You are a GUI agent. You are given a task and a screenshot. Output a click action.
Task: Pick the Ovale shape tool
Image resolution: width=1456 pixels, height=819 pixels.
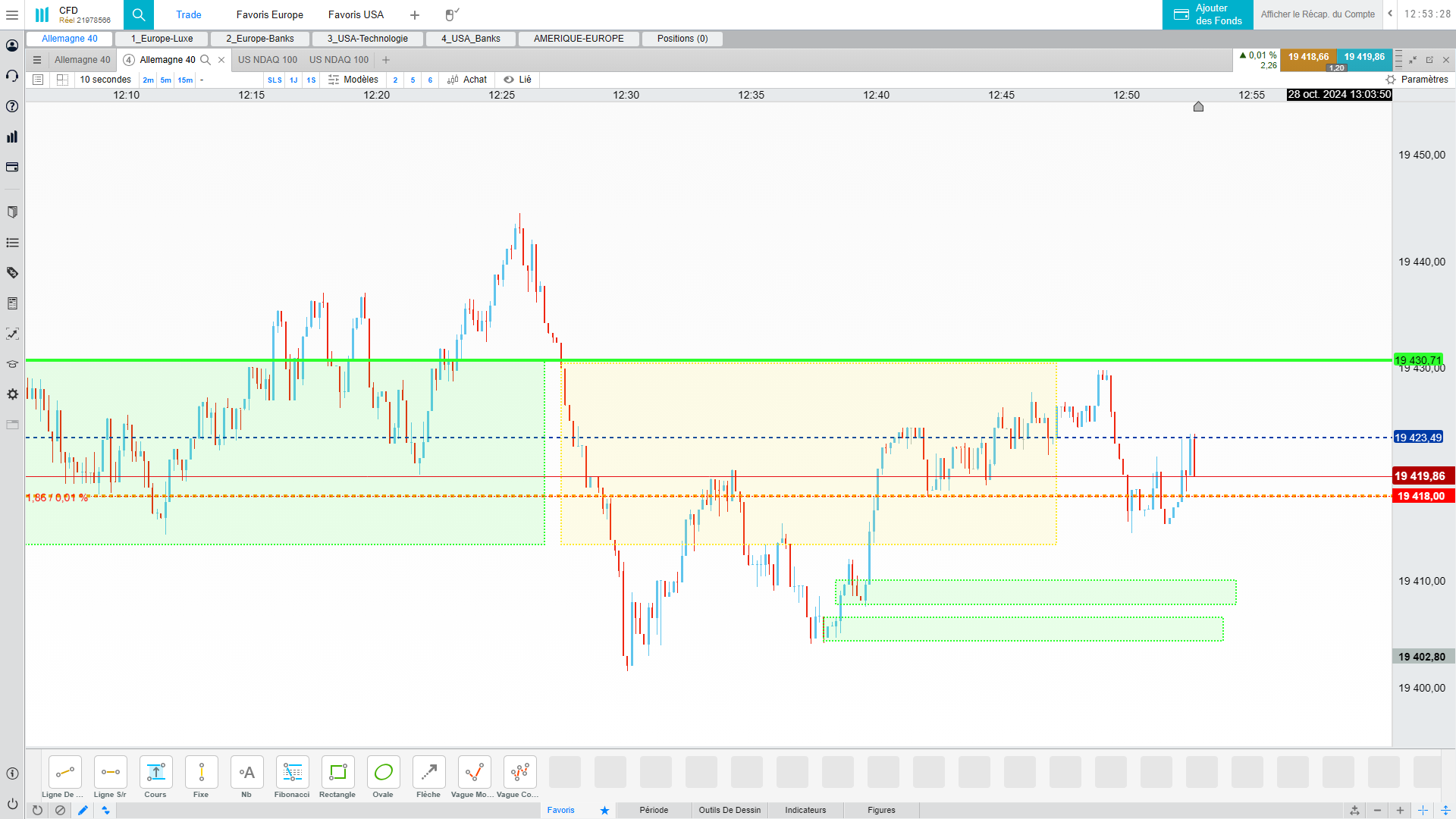[383, 773]
